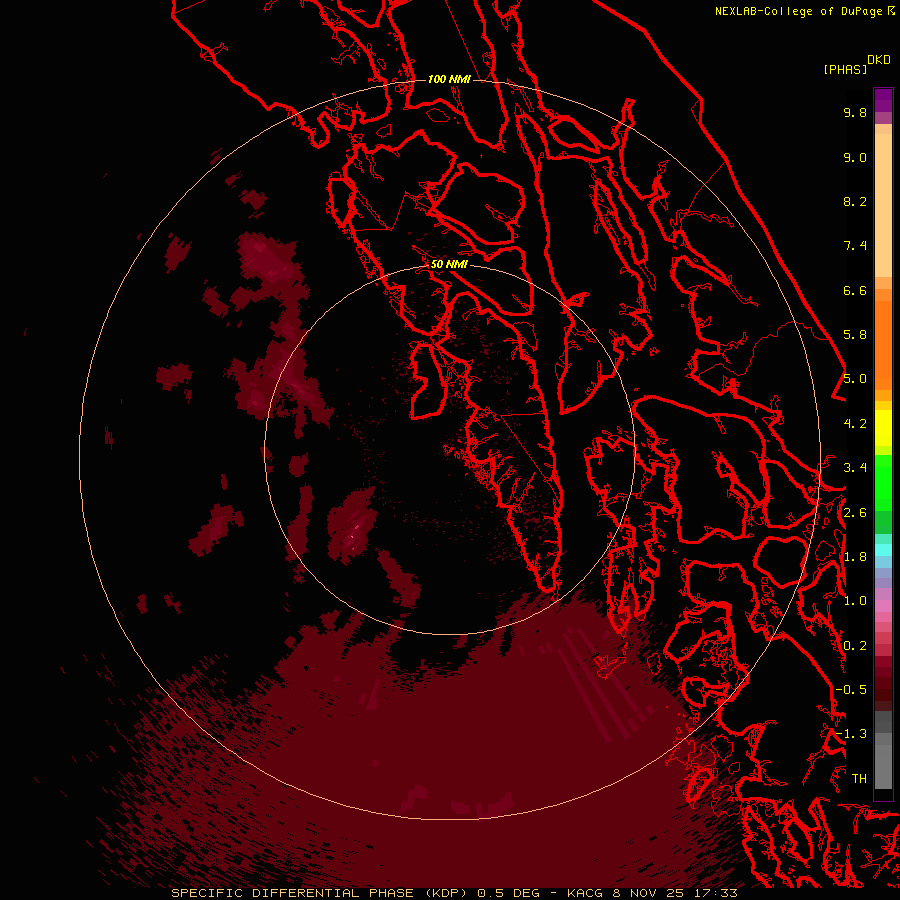Click the 4.2 scale value

[x=855, y=424]
